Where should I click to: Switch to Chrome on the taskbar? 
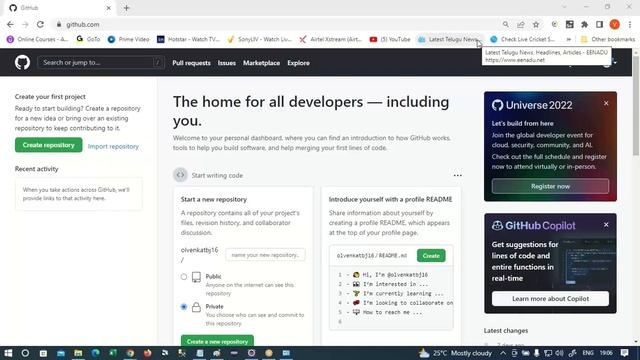click(130, 353)
